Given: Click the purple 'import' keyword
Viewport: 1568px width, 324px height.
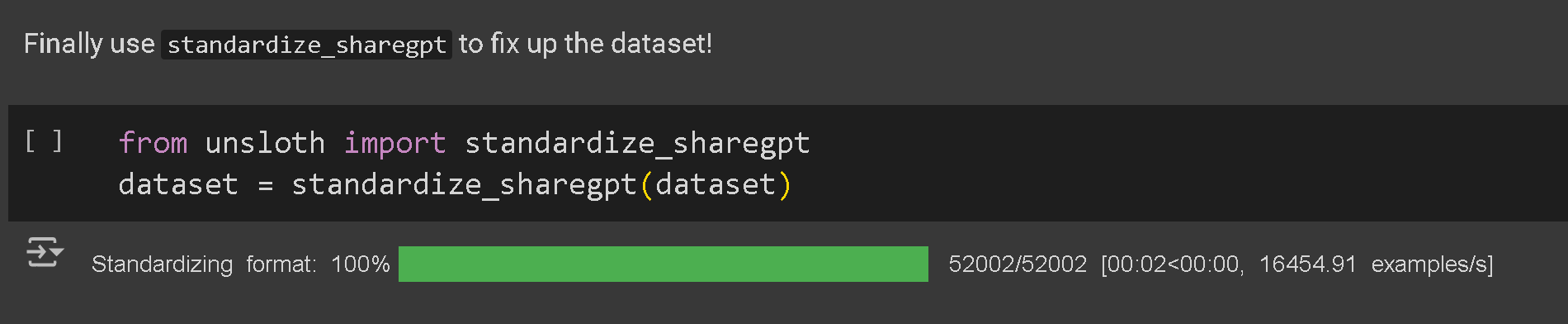Looking at the screenshot, I should [x=394, y=144].
